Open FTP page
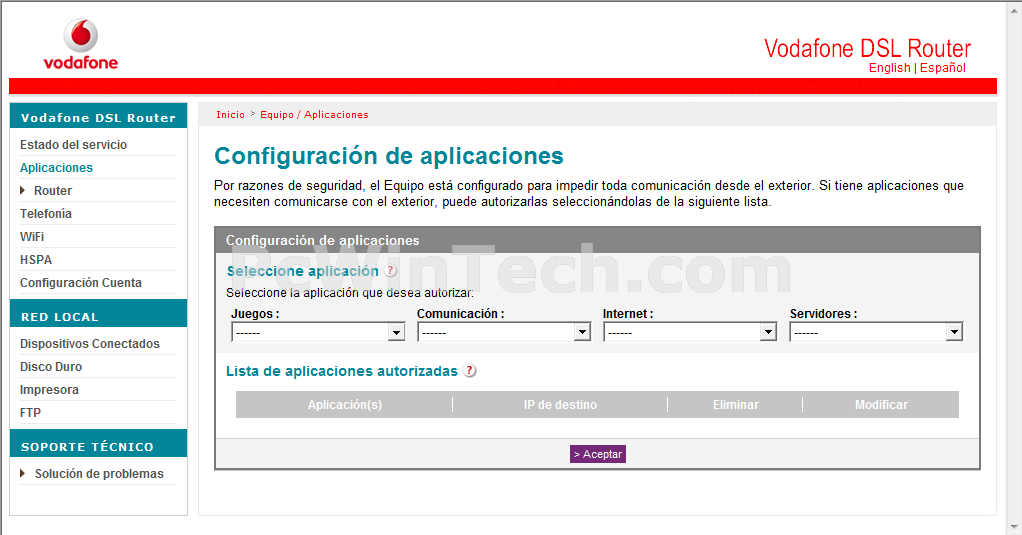The width and height of the screenshot is (1022, 535). [30, 412]
